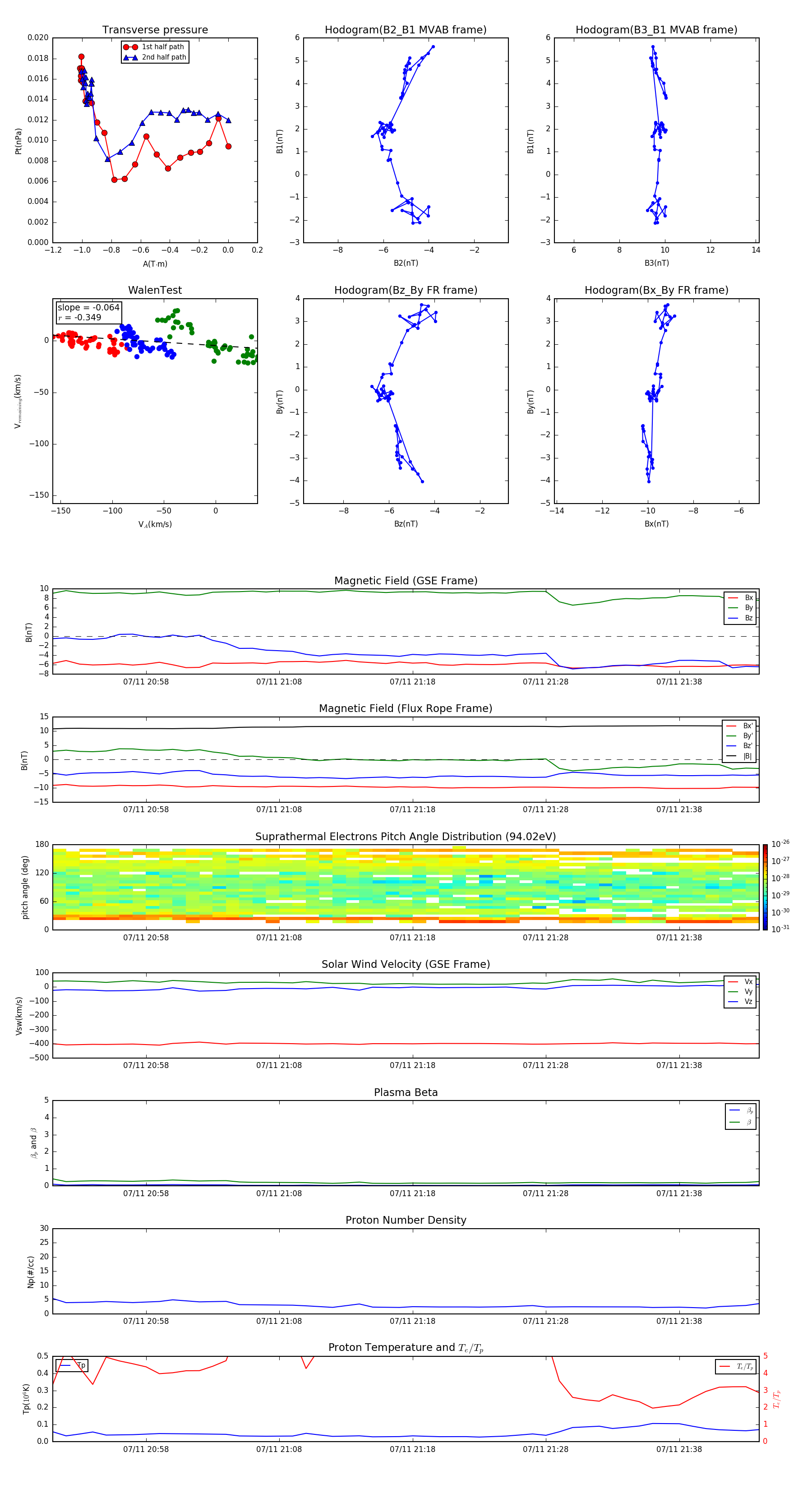Select 'Vz' in the solar wind legend

[x=740, y=1002]
